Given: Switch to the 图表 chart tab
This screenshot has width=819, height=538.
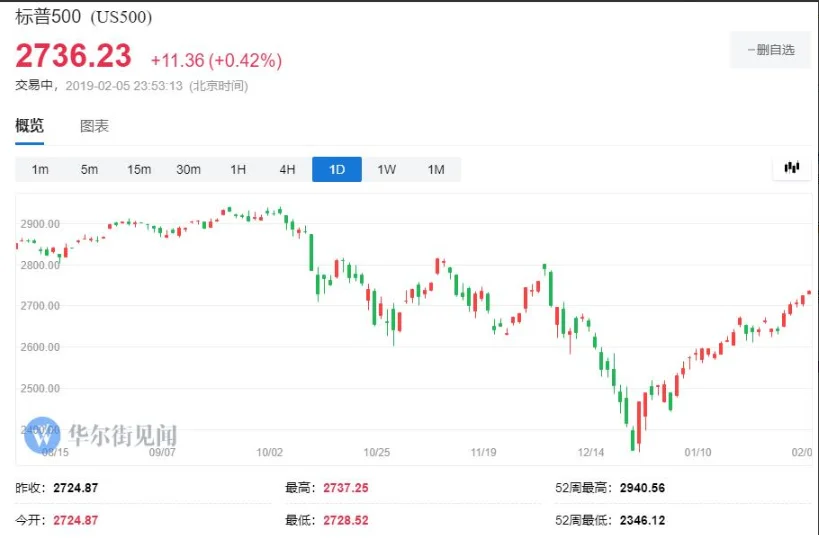Looking at the screenshot, I should (x=94, y=126).
